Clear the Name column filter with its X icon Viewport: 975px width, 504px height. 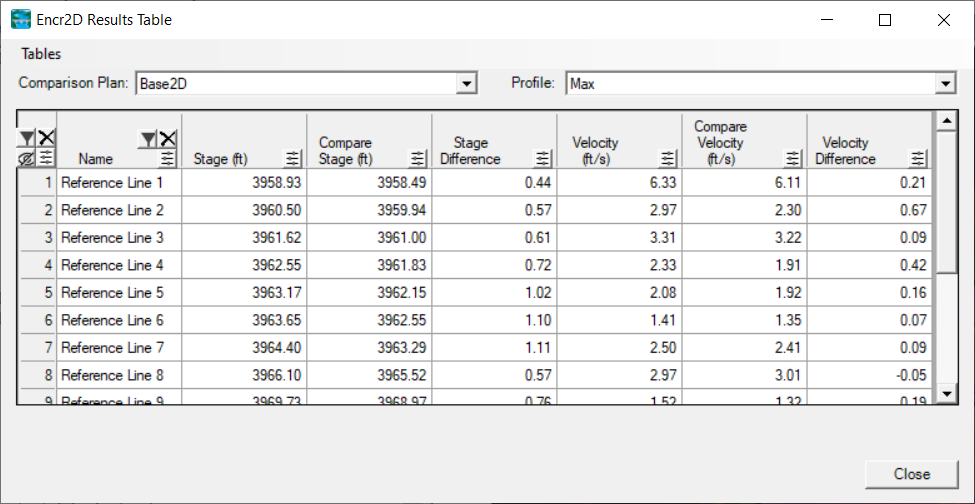click(x=168, y=140)
